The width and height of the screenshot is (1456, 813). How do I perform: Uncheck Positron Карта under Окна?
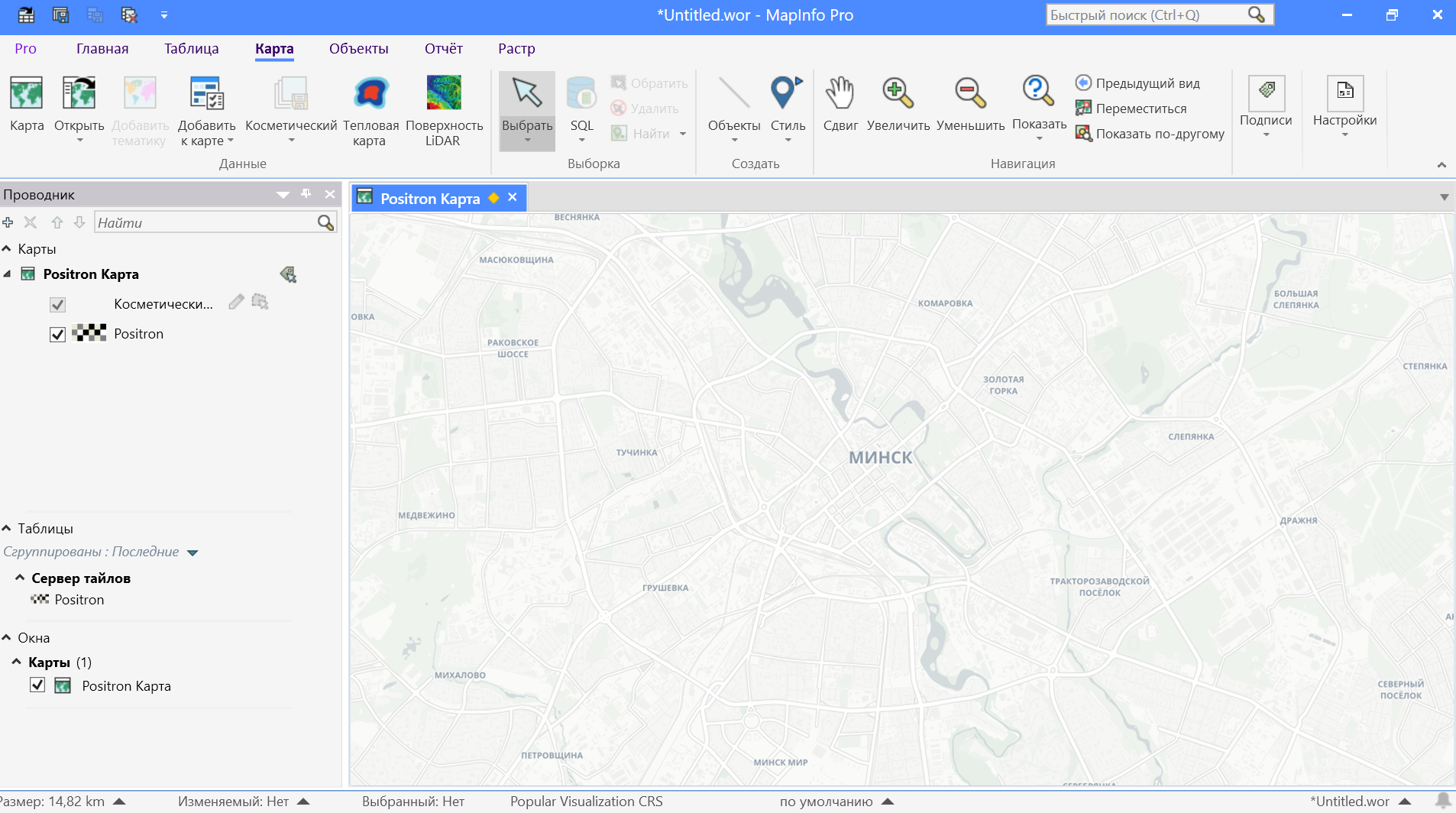point(37,685)
